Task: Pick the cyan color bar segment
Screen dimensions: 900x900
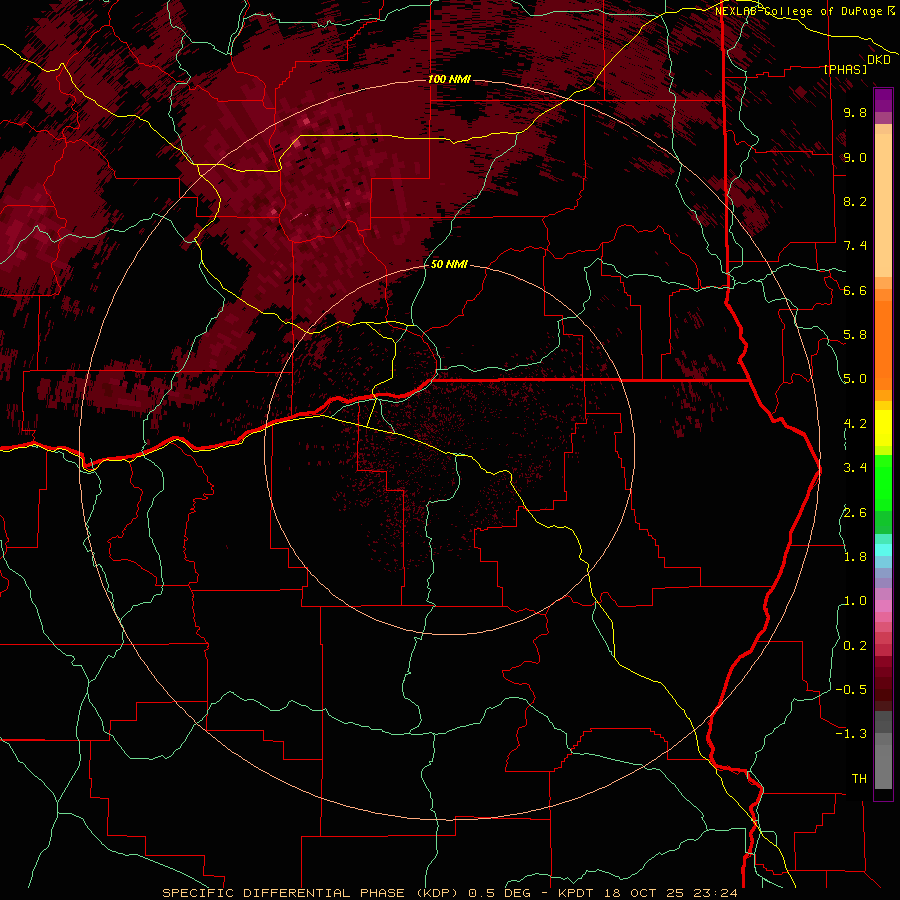Action: [883, 549]
